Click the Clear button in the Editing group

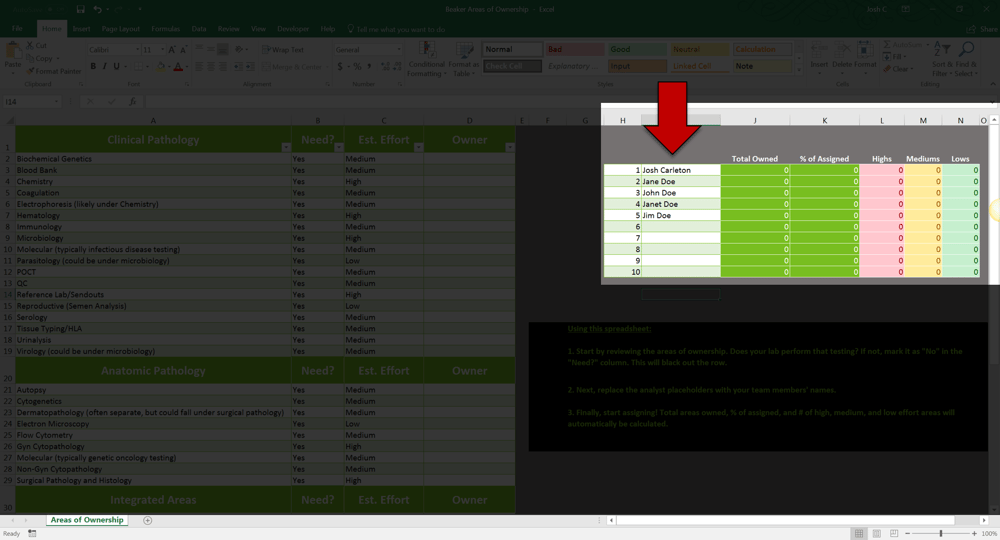point(897,69)
